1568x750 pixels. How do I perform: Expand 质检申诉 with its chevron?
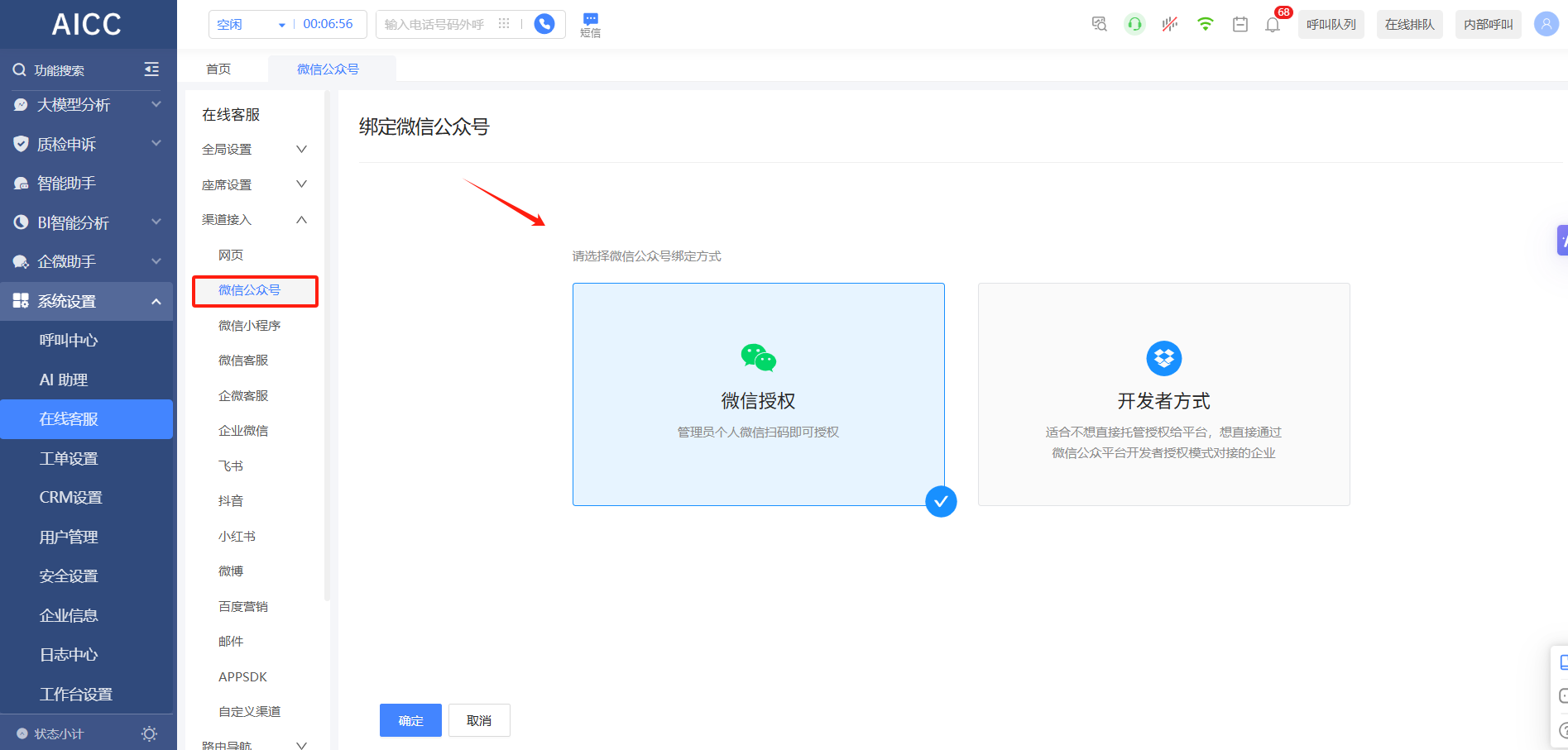coord(156,143)
